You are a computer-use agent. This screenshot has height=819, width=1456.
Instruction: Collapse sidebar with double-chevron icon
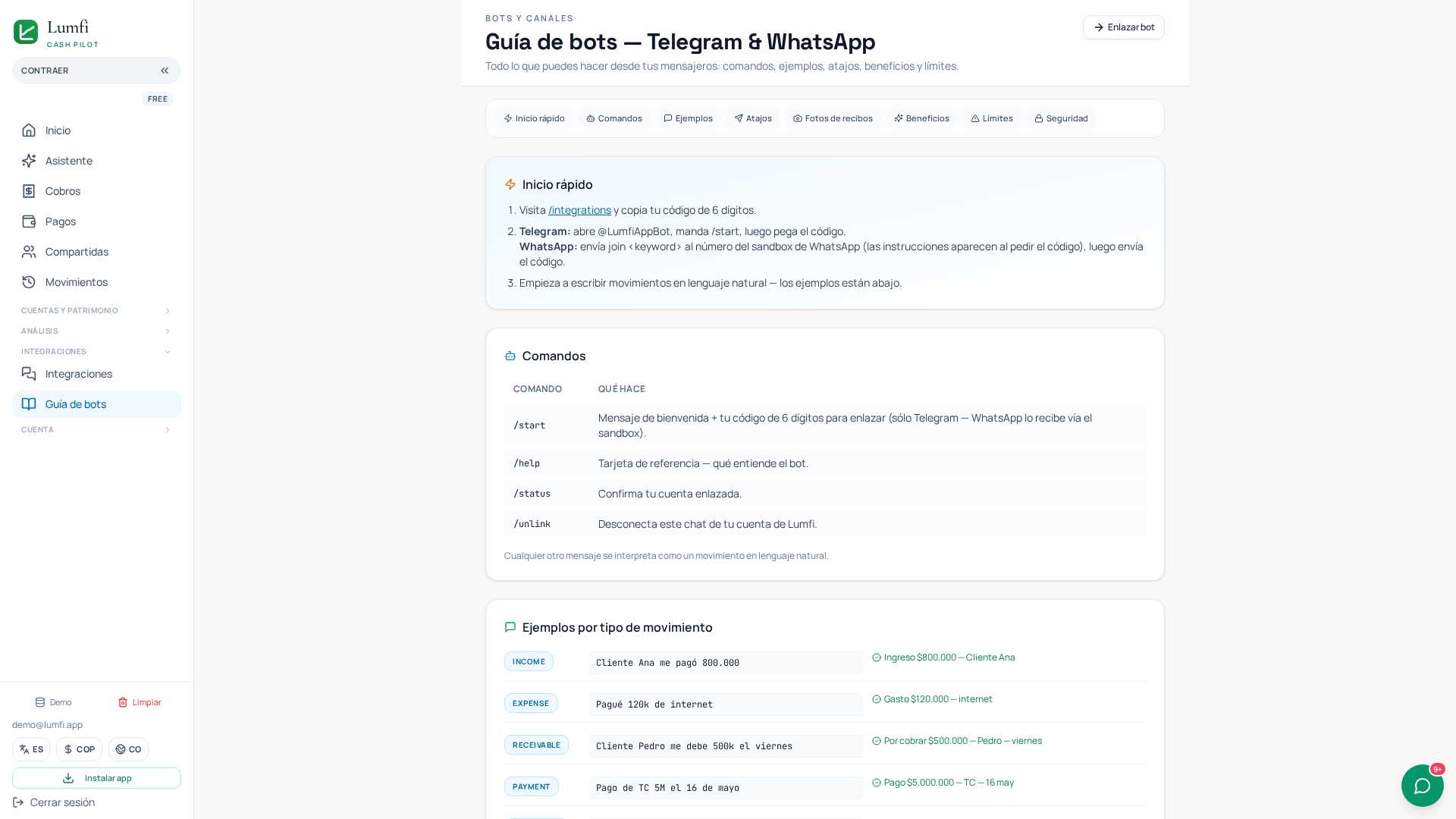coord(165,71)
